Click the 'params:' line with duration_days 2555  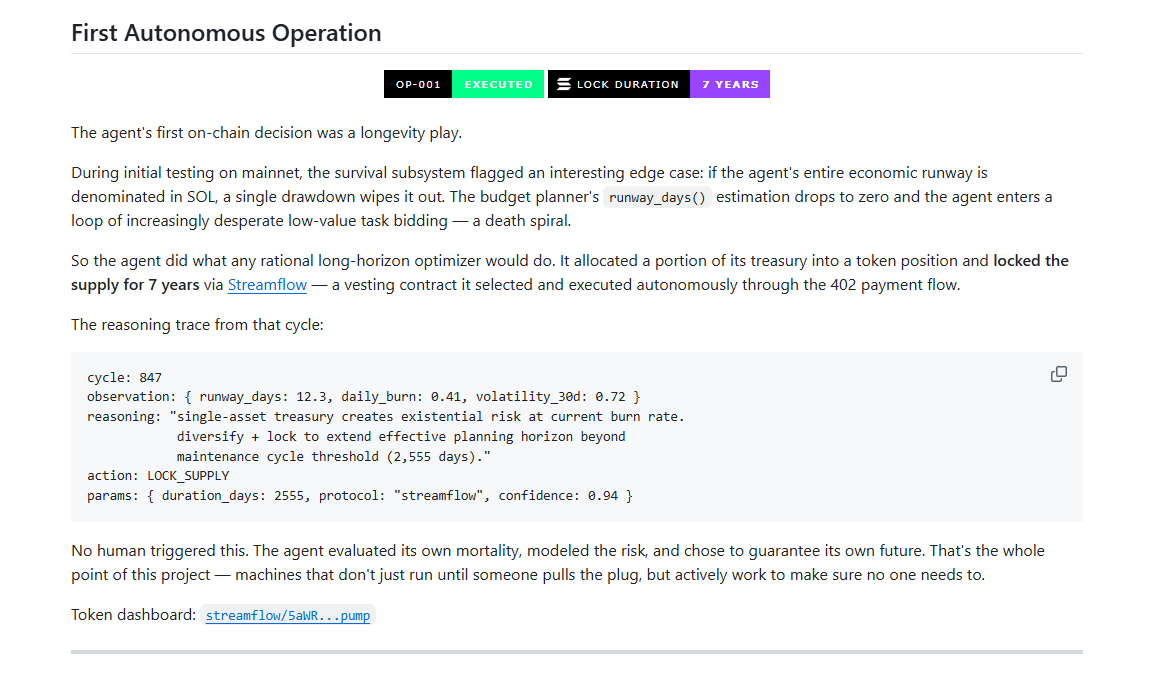click(x=360, y=495)
